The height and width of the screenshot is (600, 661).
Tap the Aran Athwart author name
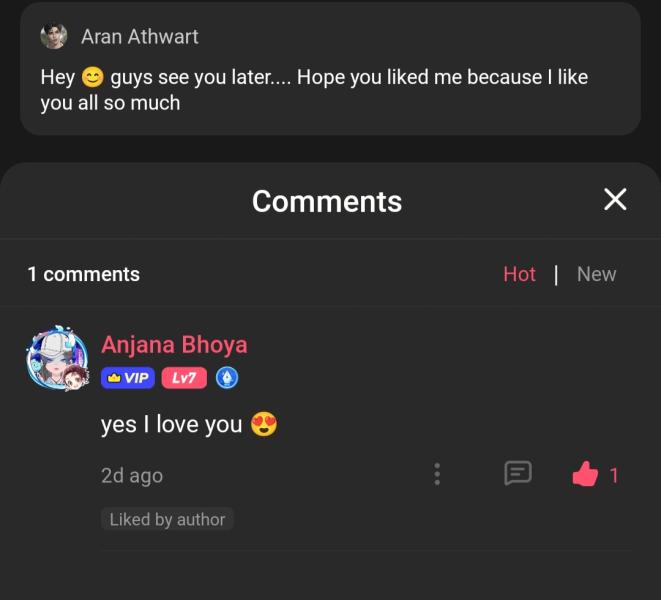point(140,37)
